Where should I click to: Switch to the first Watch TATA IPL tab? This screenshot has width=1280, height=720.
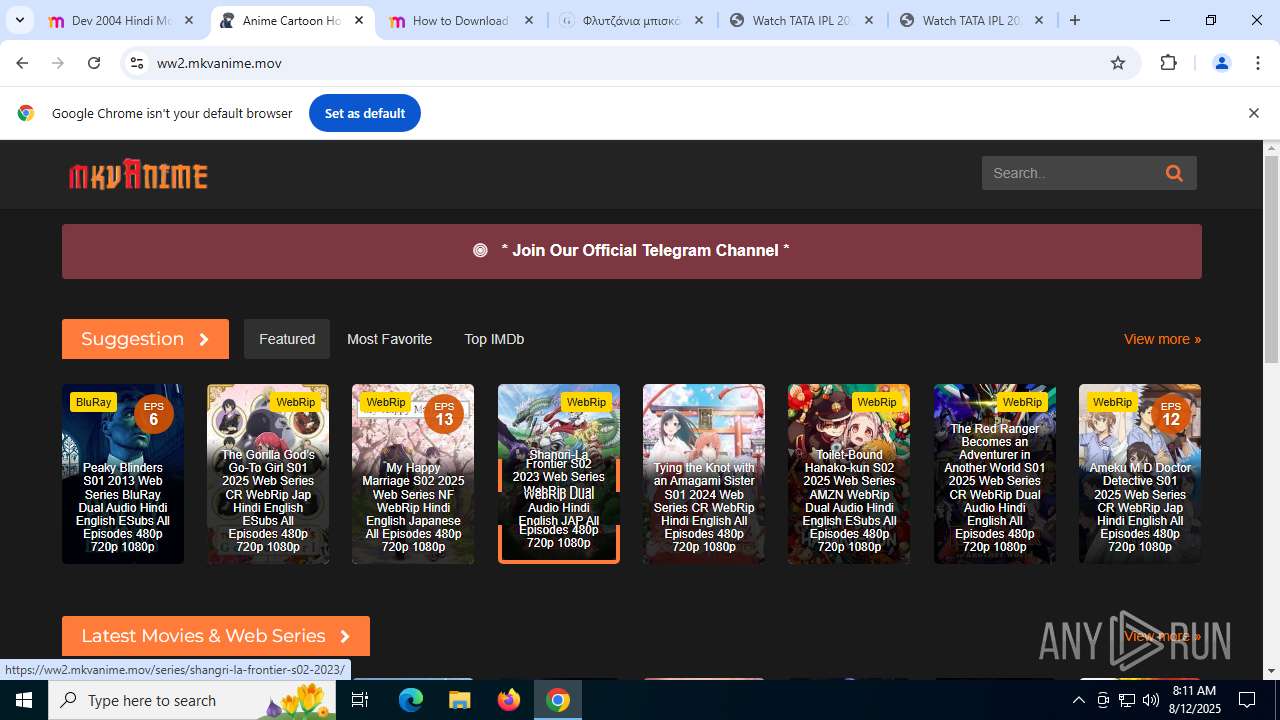(x=802, y=20)
